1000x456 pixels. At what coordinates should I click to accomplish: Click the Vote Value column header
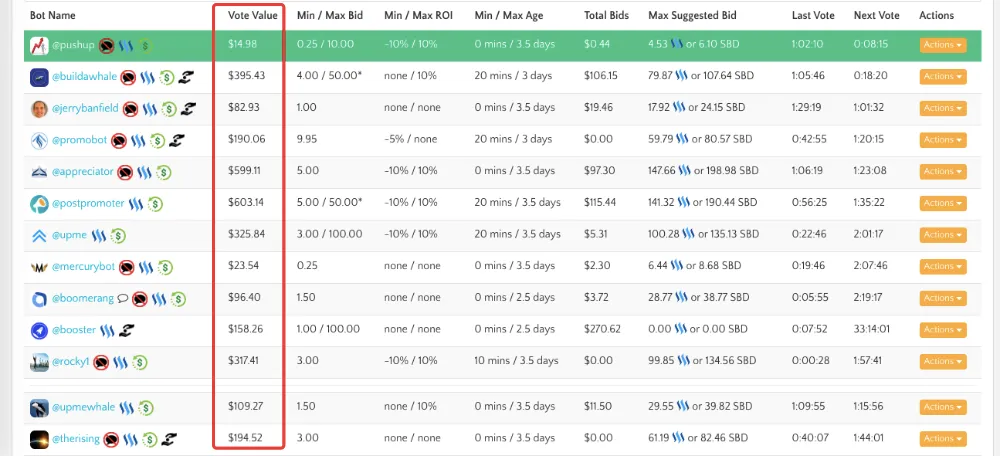(x=253, y=15)
